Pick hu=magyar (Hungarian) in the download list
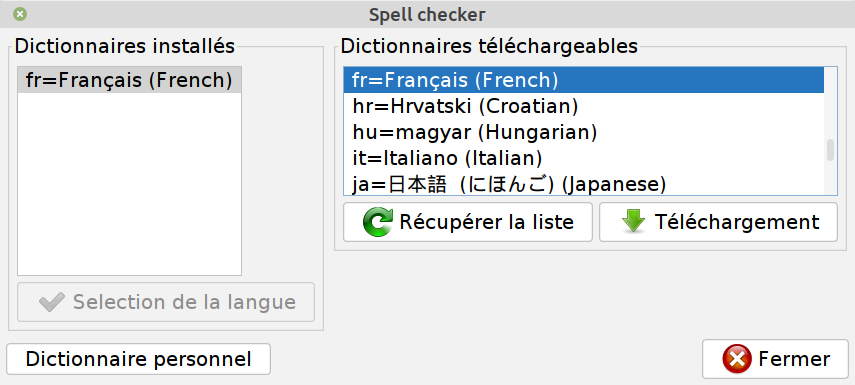Viewport: 855px width, 385px height. (583, 133)
